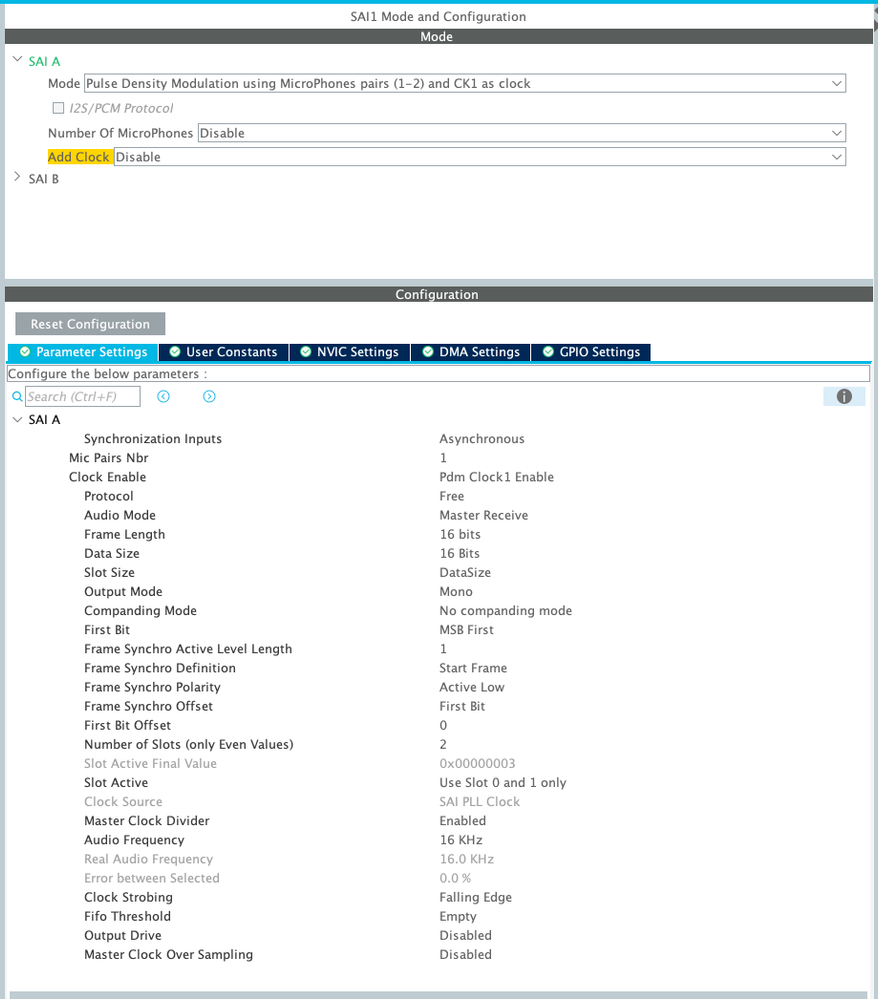Click the Reset Configuration button
Screen dimensions: 878x999
coord(89,323)
